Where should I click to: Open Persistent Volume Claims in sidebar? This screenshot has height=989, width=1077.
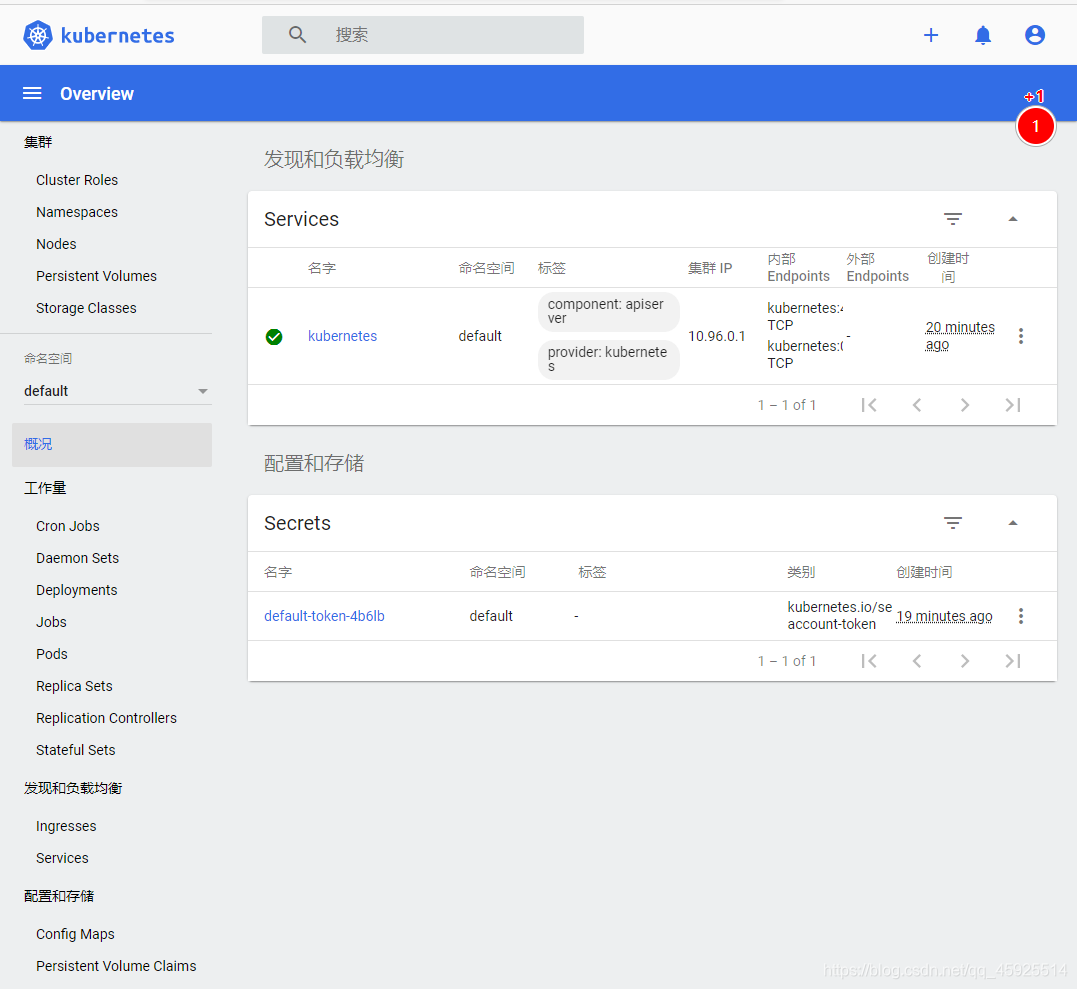[x=116, y=966]
